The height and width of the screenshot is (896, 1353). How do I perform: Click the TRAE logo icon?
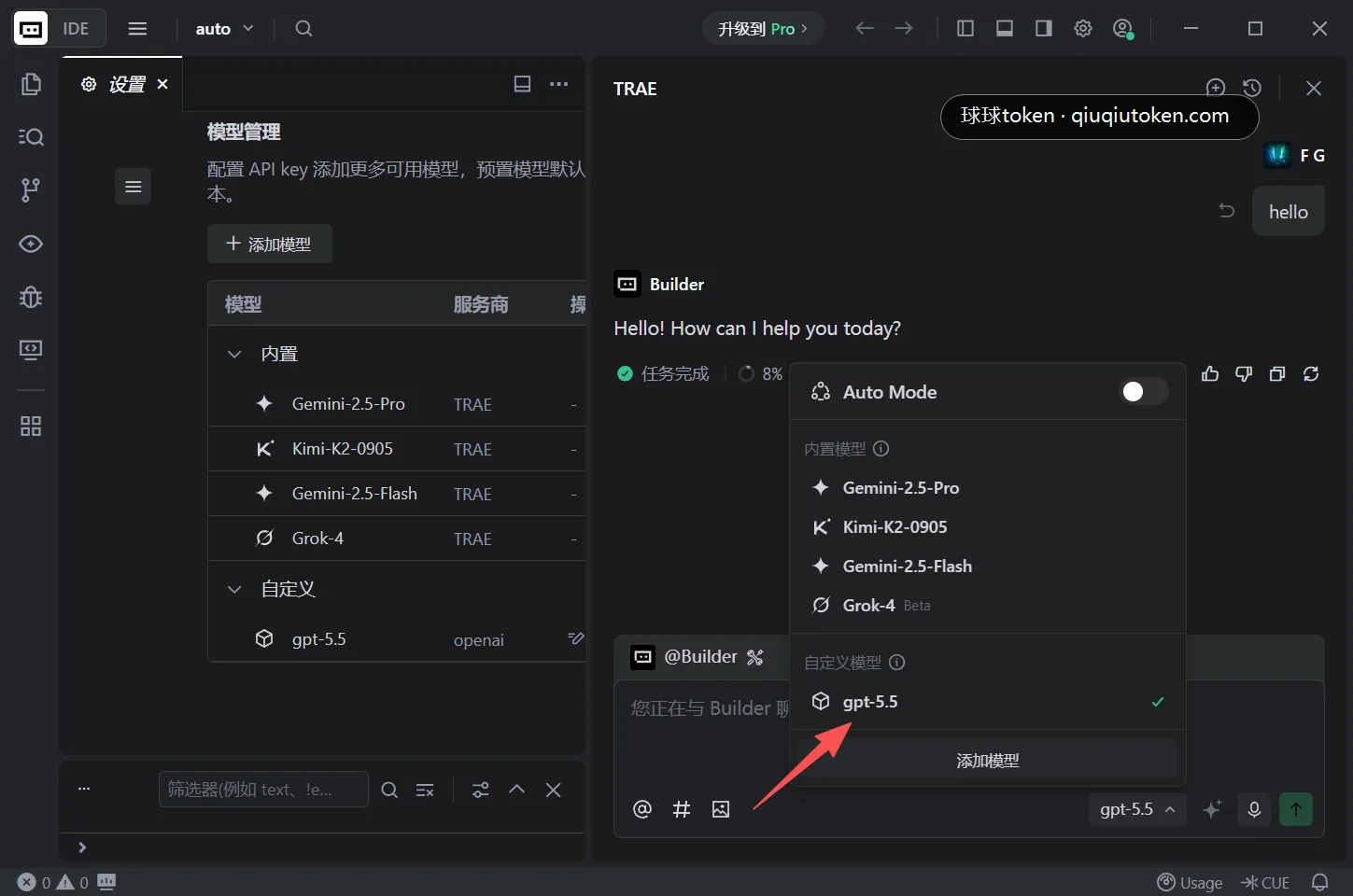coord(31,29)
